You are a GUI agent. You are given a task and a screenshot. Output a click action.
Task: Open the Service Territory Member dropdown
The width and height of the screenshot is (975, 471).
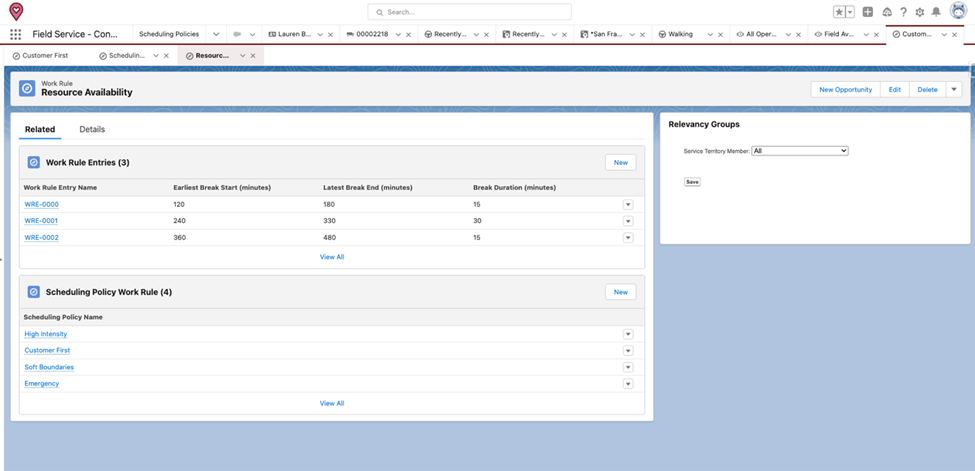(x=800, y=151)
